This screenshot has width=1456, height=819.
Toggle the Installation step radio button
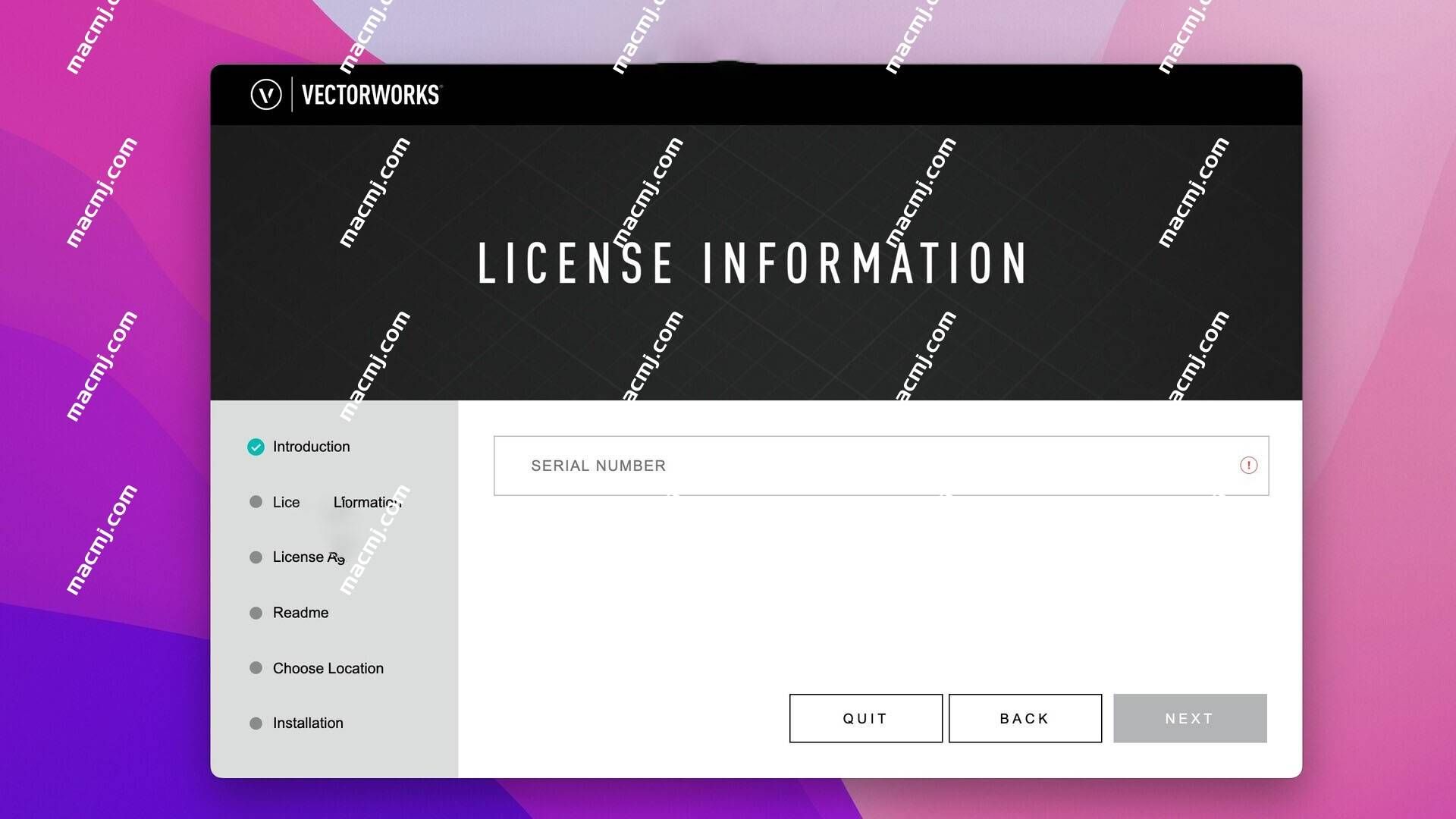pos(256,723)
